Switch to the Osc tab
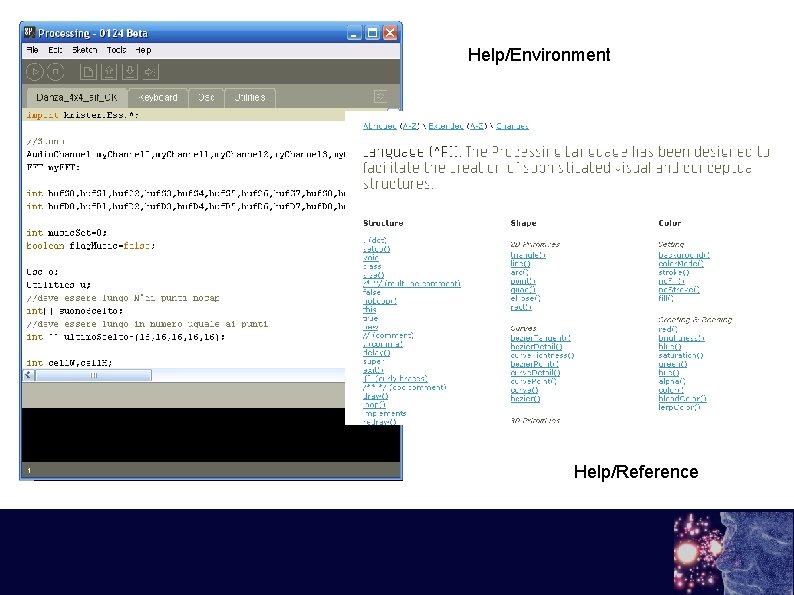This screenshot has width=794, height=595. tap(206, 97)
